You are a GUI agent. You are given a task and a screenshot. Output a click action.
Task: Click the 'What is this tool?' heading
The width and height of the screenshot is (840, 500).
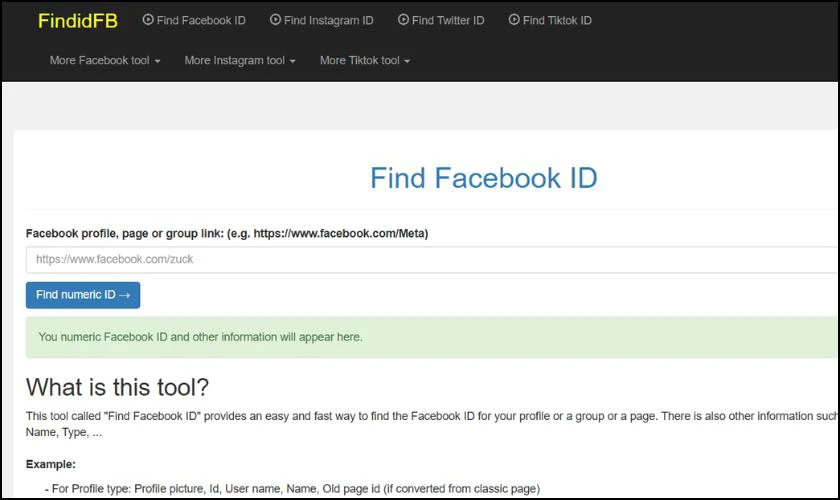[117, 387]
